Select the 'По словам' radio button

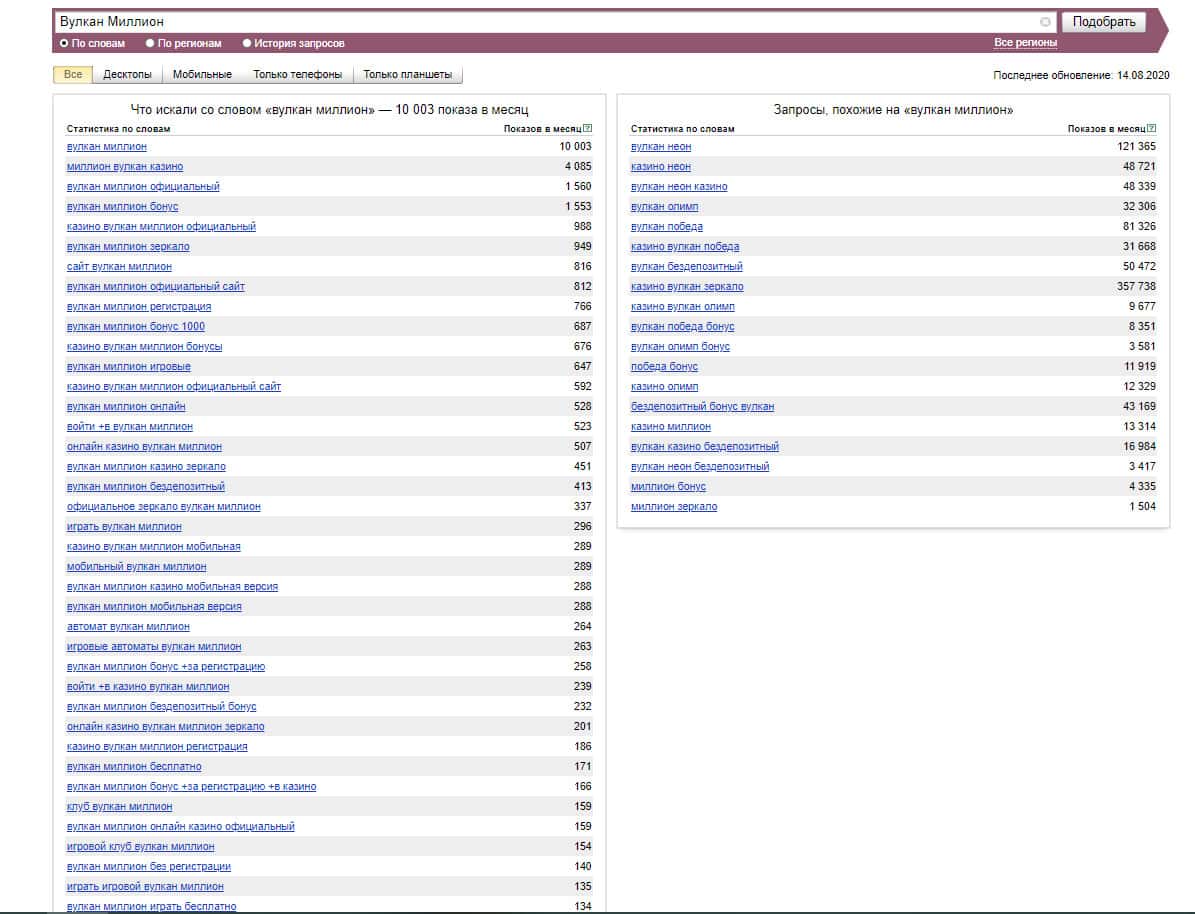click(x=65, y=44)
